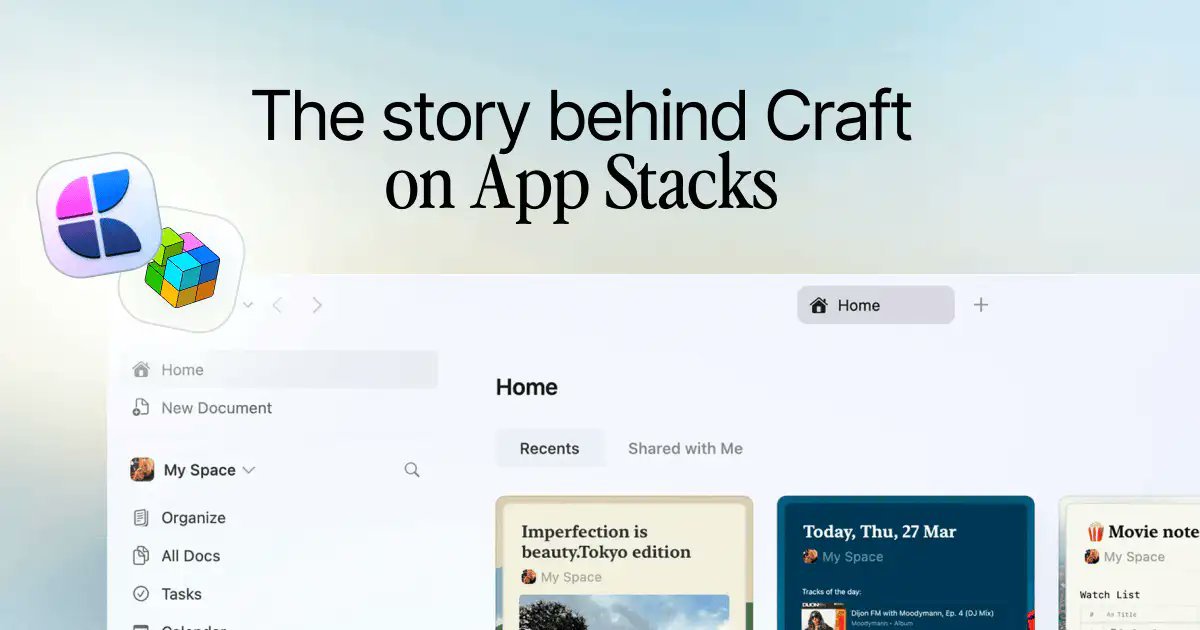The width and height of the screenshot is (1200, 630).
Task: Open the Imperfection is beauty document card
Action: point(624,563)
